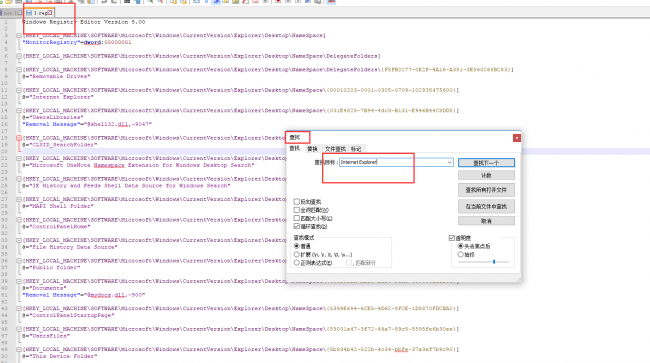Click the @="MAPI Shell Folder" text
This screenshot has width=650, height=363.
coord(58,206)
